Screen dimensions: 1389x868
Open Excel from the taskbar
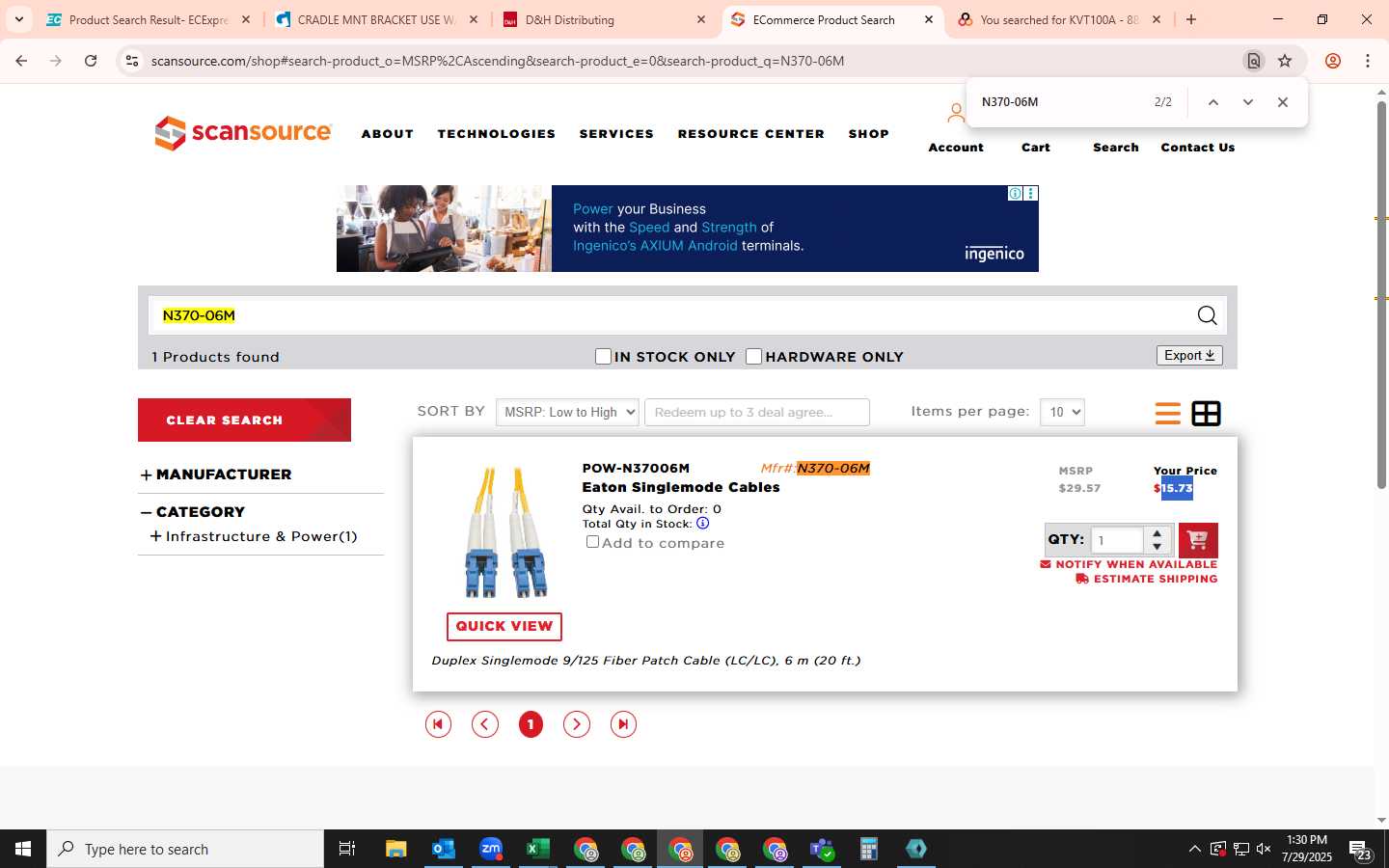pyautogui.click(x=537, y=849)
